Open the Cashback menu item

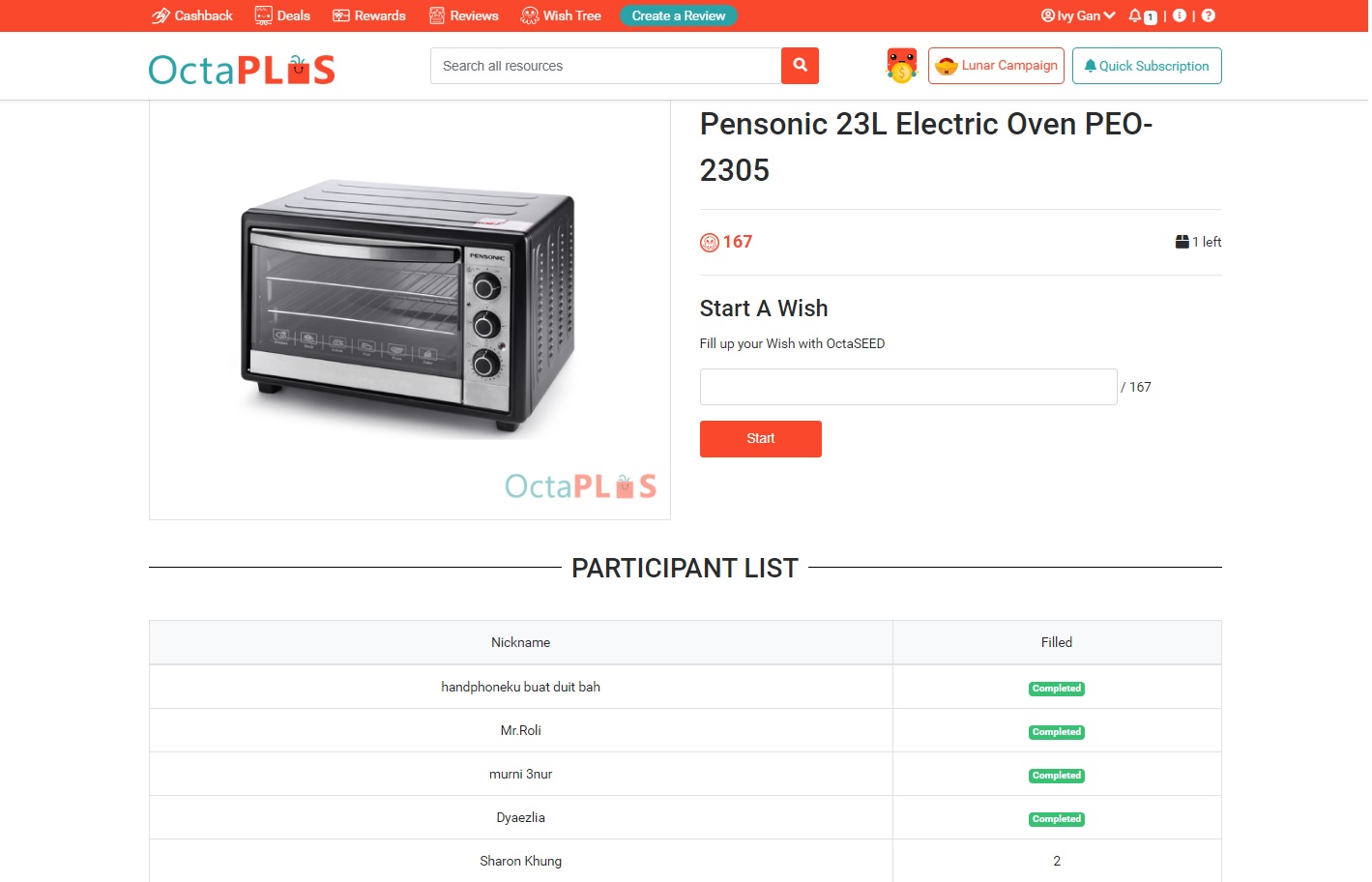click(191, 15)
